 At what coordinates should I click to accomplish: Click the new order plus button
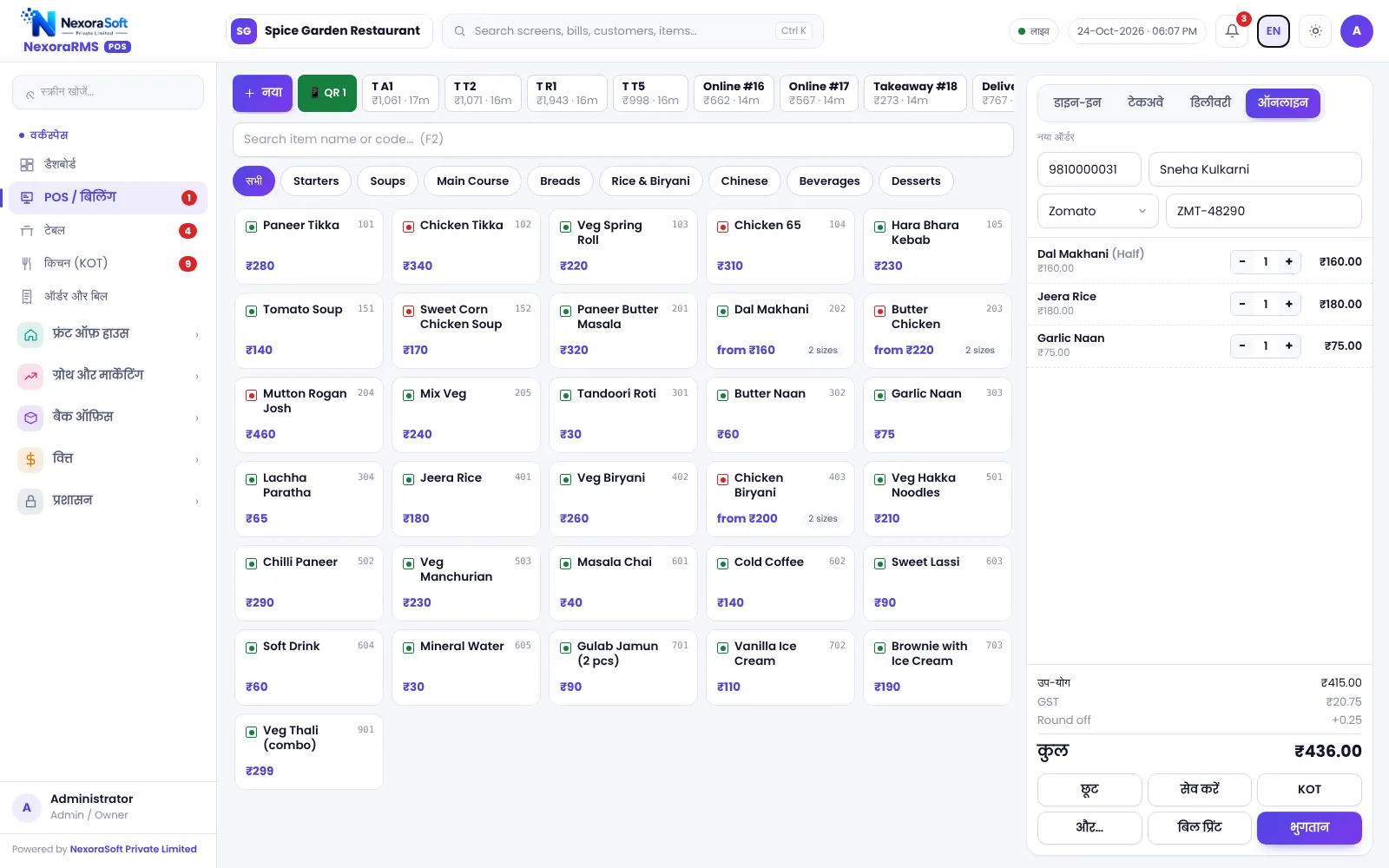pos(262,93)
